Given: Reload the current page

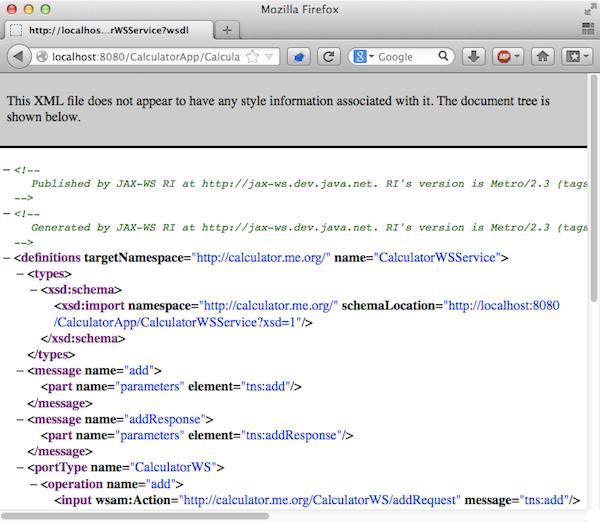Looking at the screenshot, I should 327,57.
